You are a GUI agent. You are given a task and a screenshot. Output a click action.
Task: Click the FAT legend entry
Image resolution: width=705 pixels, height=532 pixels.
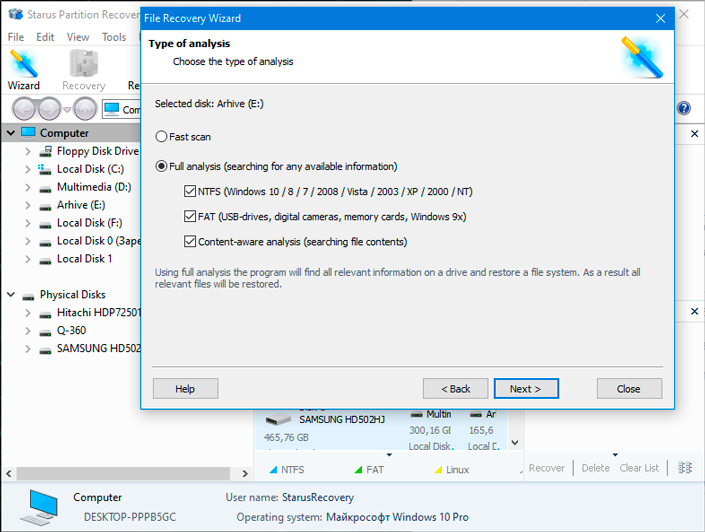[x=369, y=469]
